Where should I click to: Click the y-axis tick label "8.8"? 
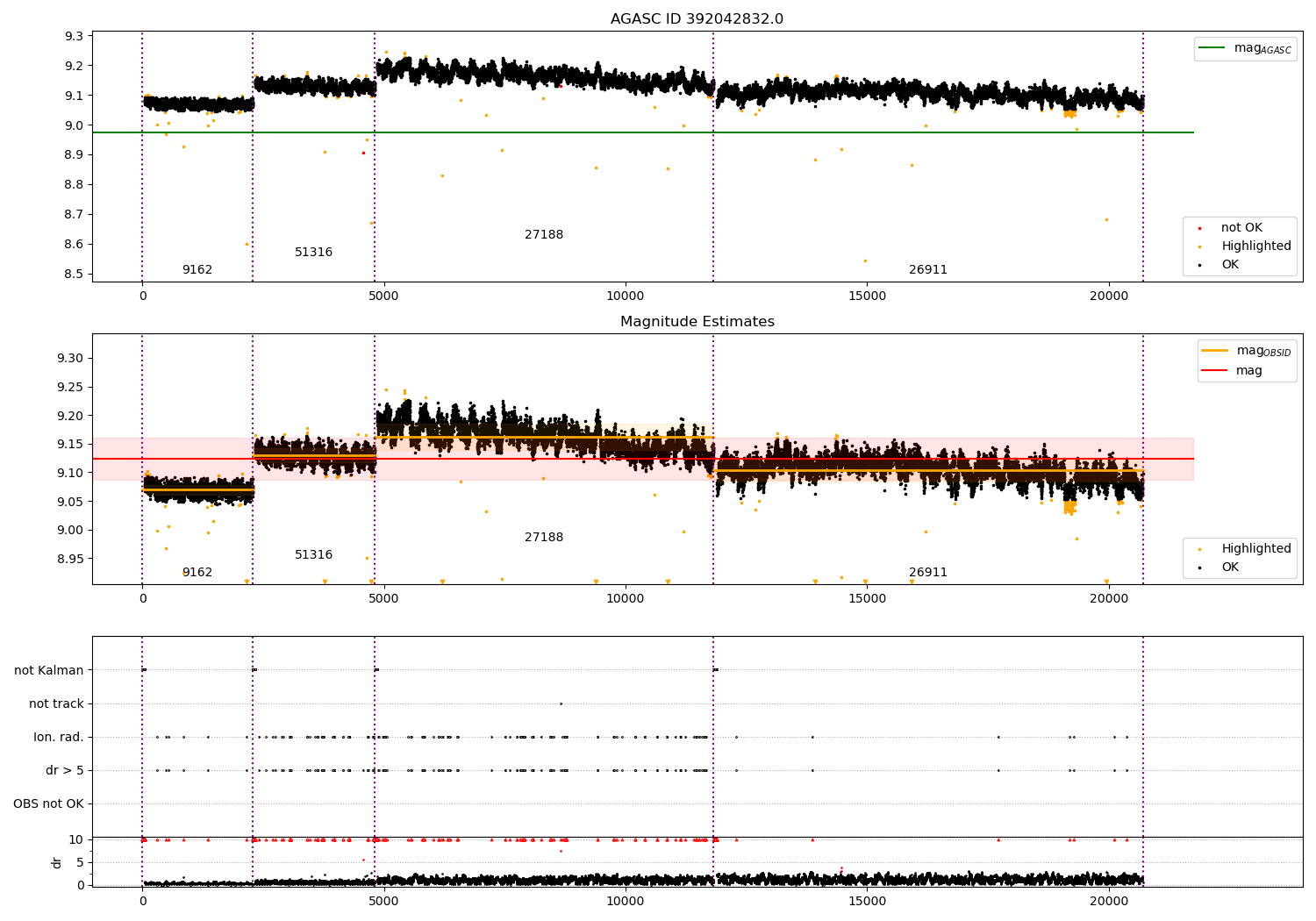[75, 185]
